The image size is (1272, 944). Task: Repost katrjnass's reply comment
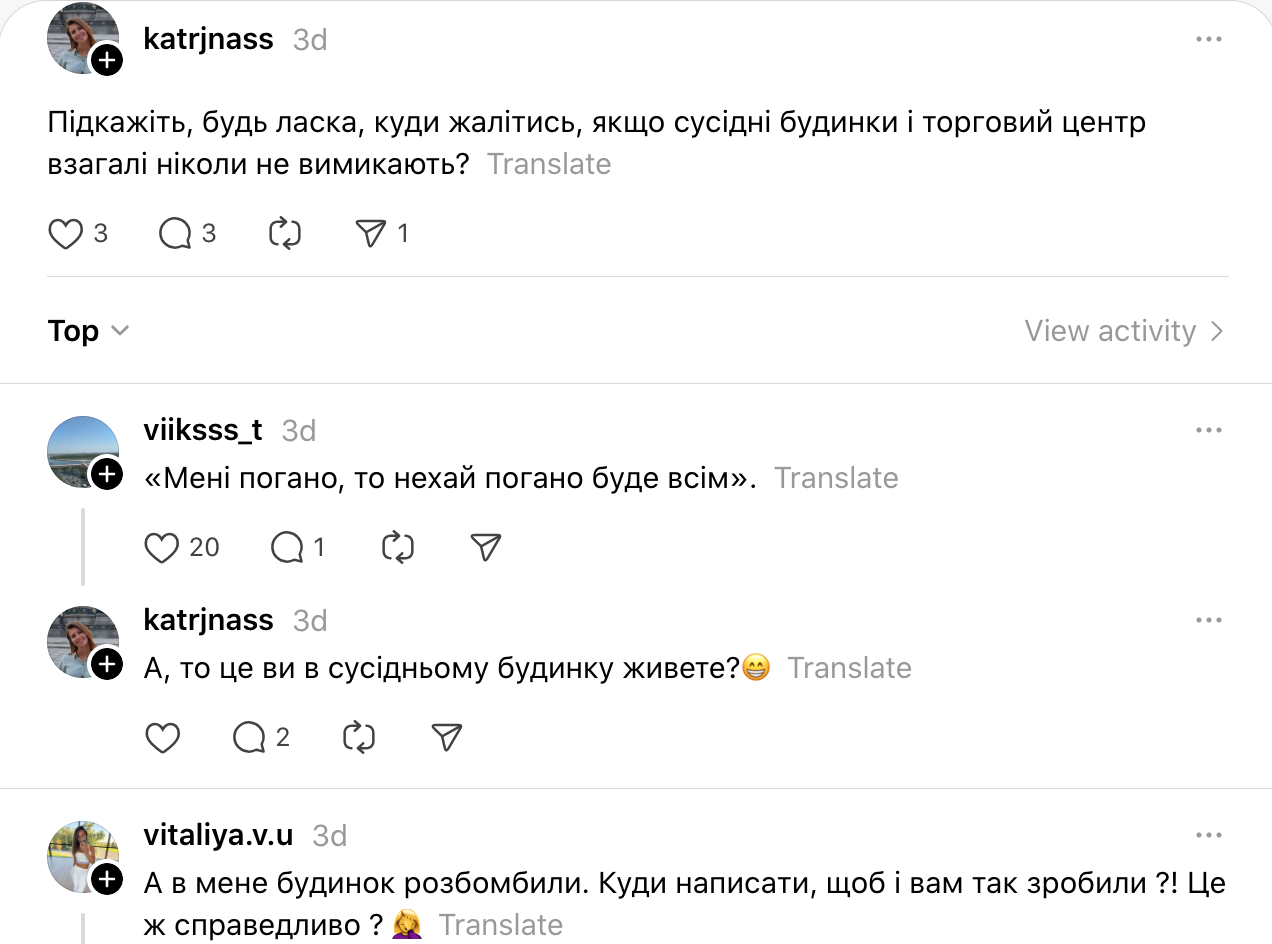(x=358, y=738)
